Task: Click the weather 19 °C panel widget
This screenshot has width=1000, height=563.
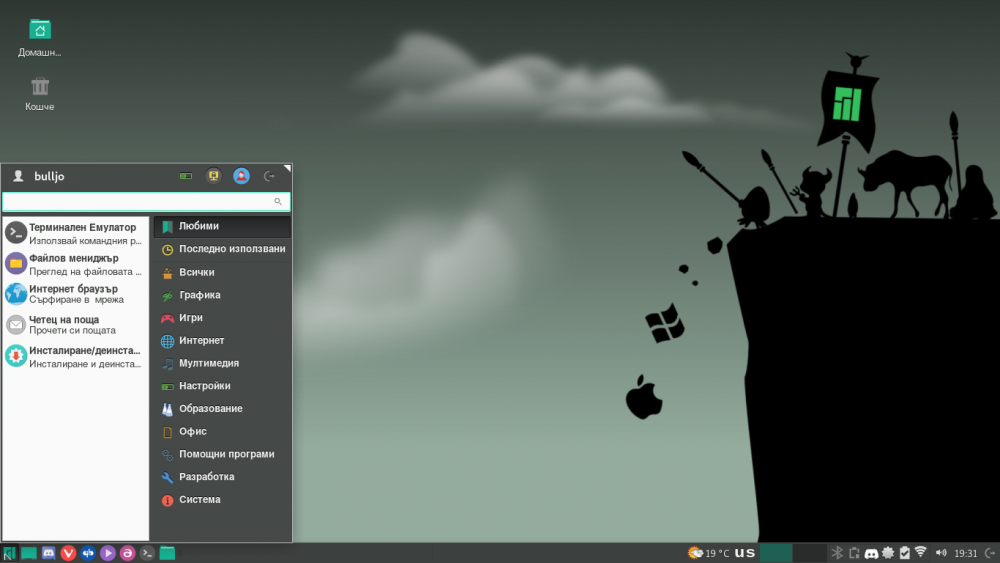Action: pyautogui.click(x=709, y=553)
